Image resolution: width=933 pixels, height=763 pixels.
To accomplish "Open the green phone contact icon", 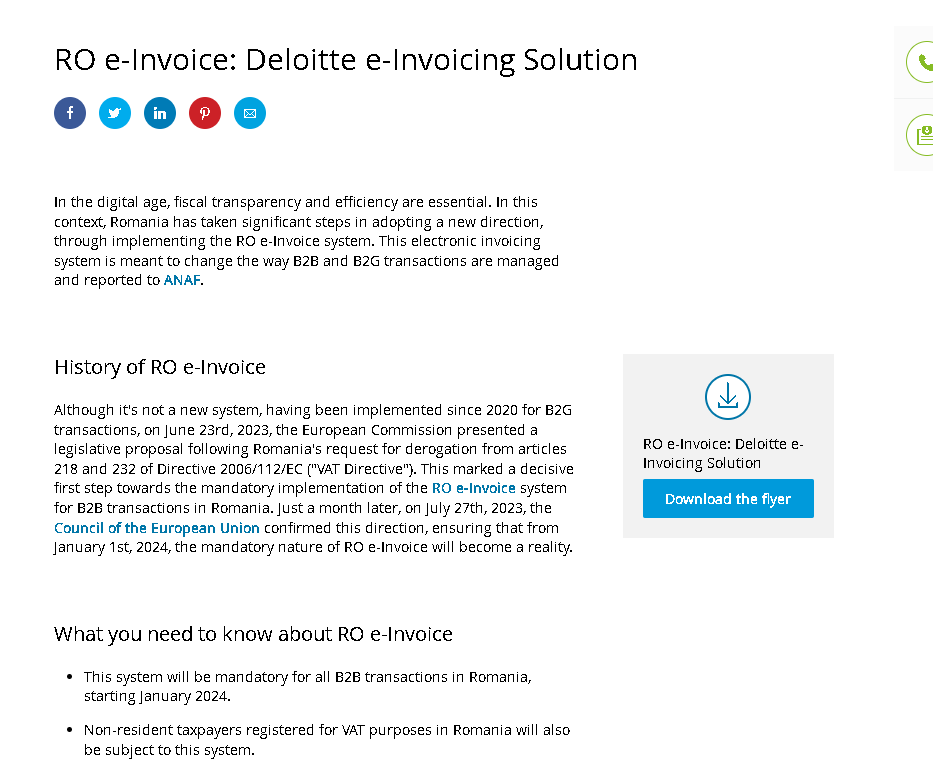I will coord(921,62).
